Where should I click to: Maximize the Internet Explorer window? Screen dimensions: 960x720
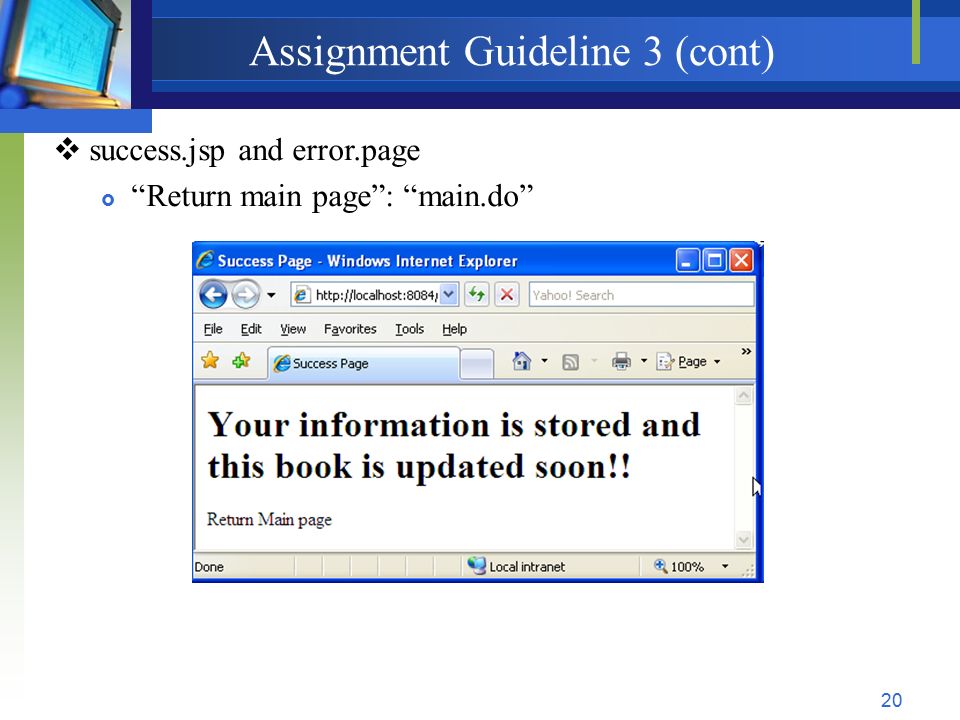tap(714, 260)
